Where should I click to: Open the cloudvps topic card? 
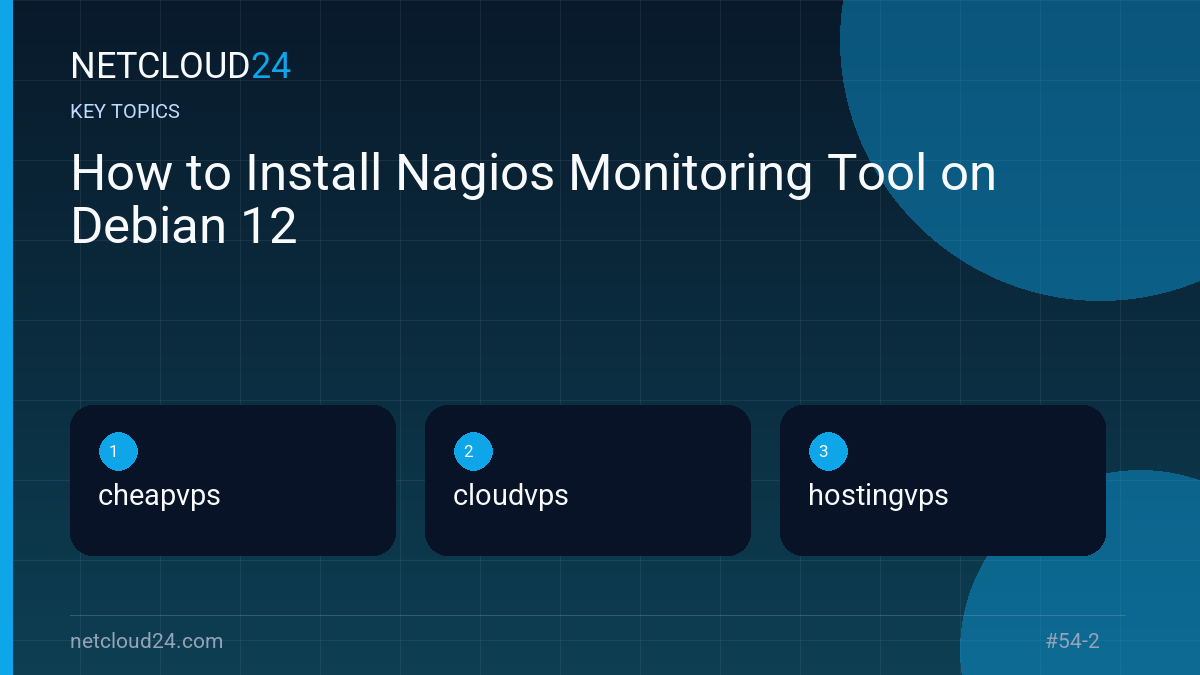(x=588, y=480)
